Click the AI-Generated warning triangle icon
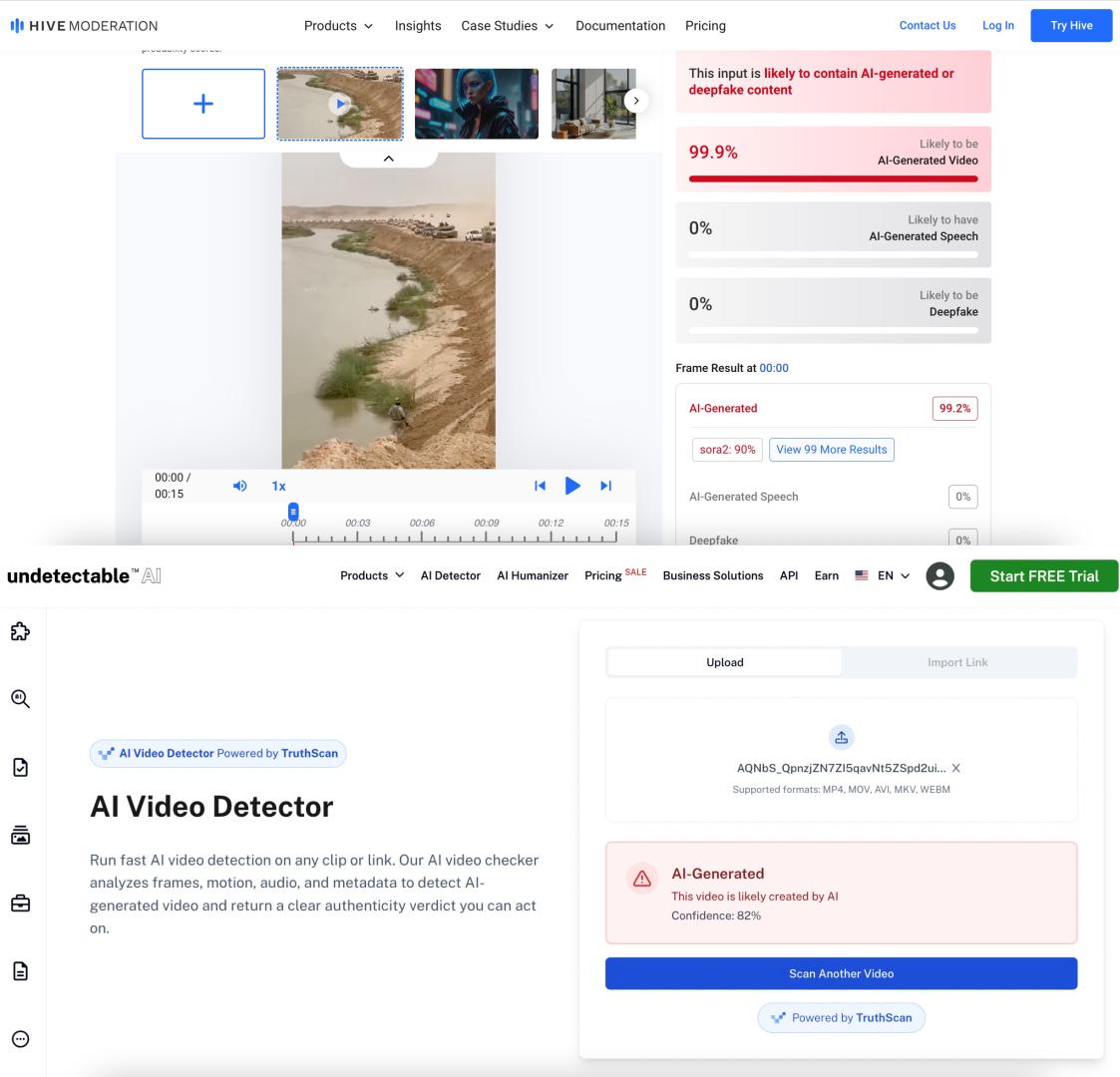 641,879
